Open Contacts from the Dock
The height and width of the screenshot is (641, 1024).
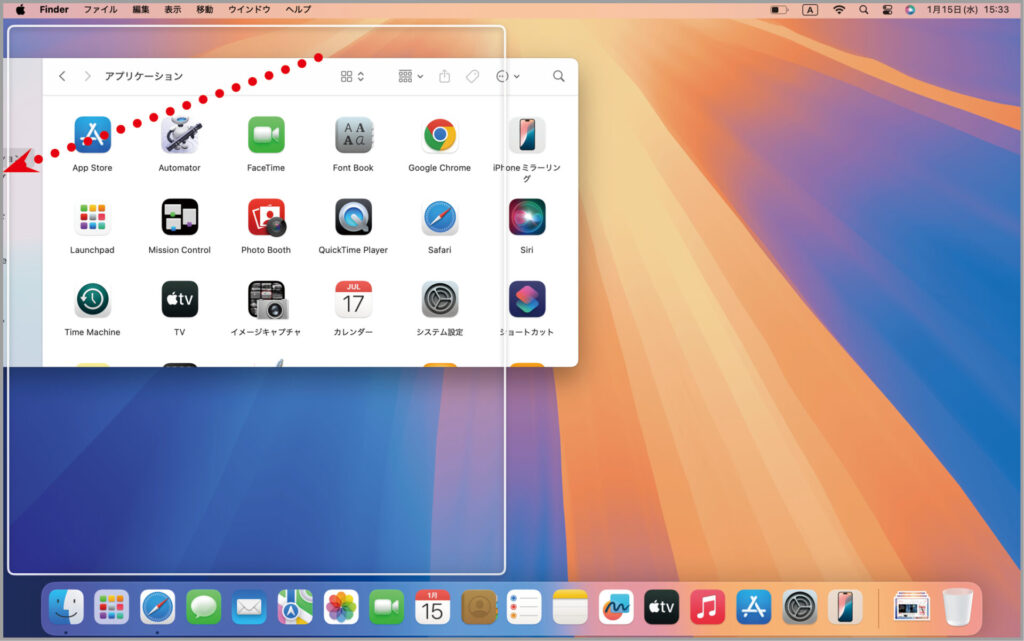click(x=479, y=607)
